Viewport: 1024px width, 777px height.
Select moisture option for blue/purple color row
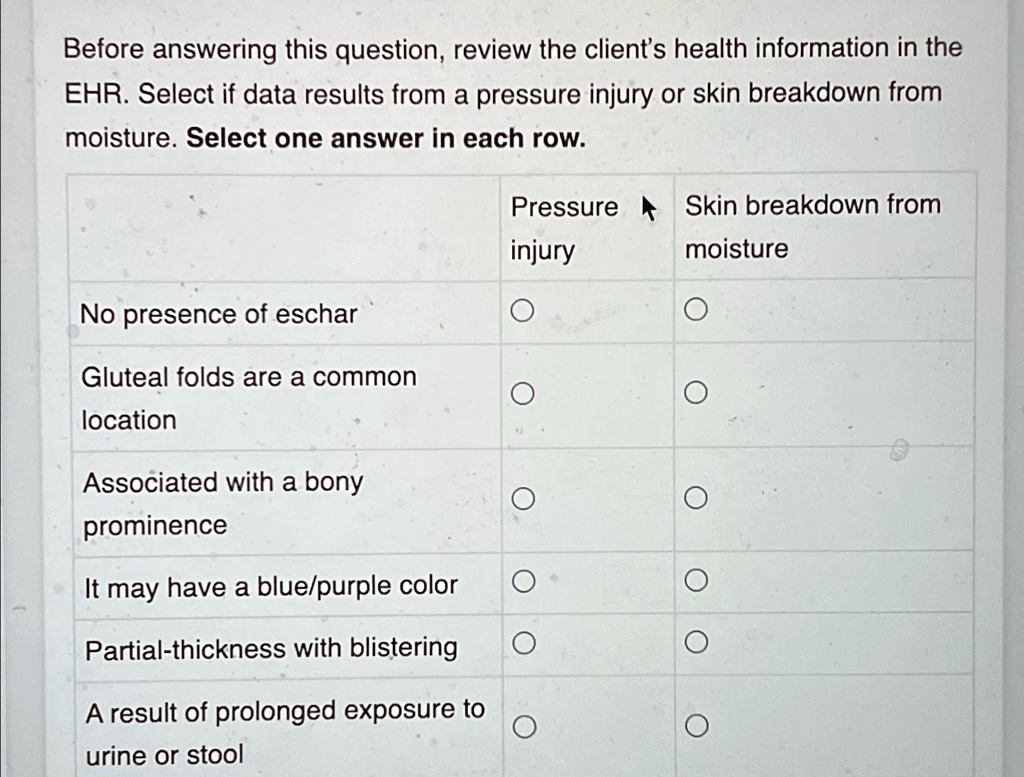pos(696,580)
